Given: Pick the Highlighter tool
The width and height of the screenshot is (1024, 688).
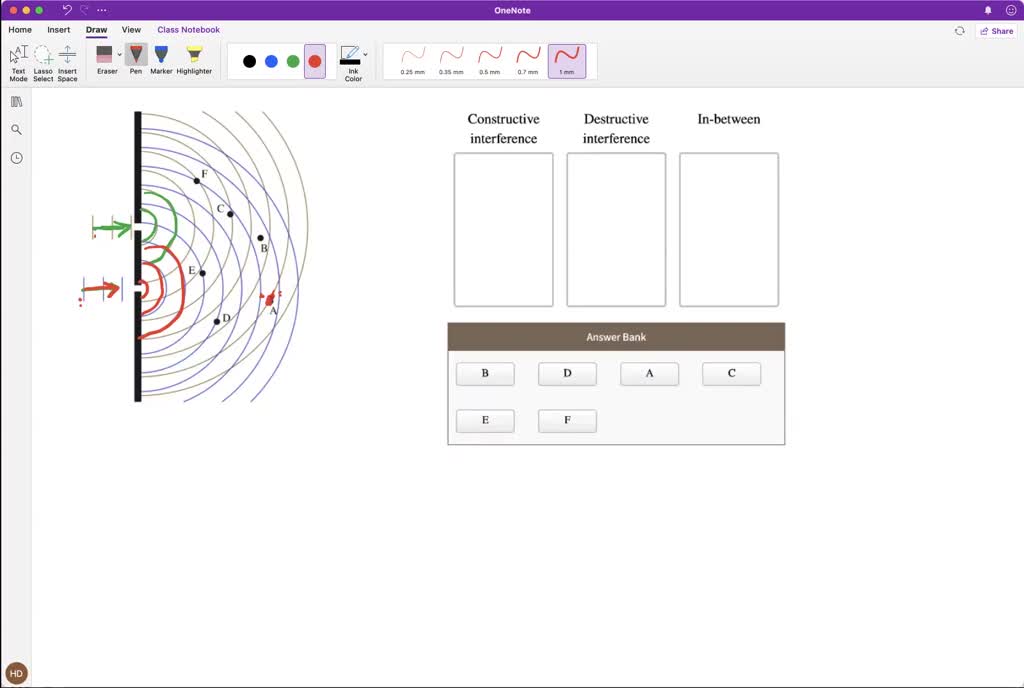Looking at the screenshot, I should tap(194, 59).
